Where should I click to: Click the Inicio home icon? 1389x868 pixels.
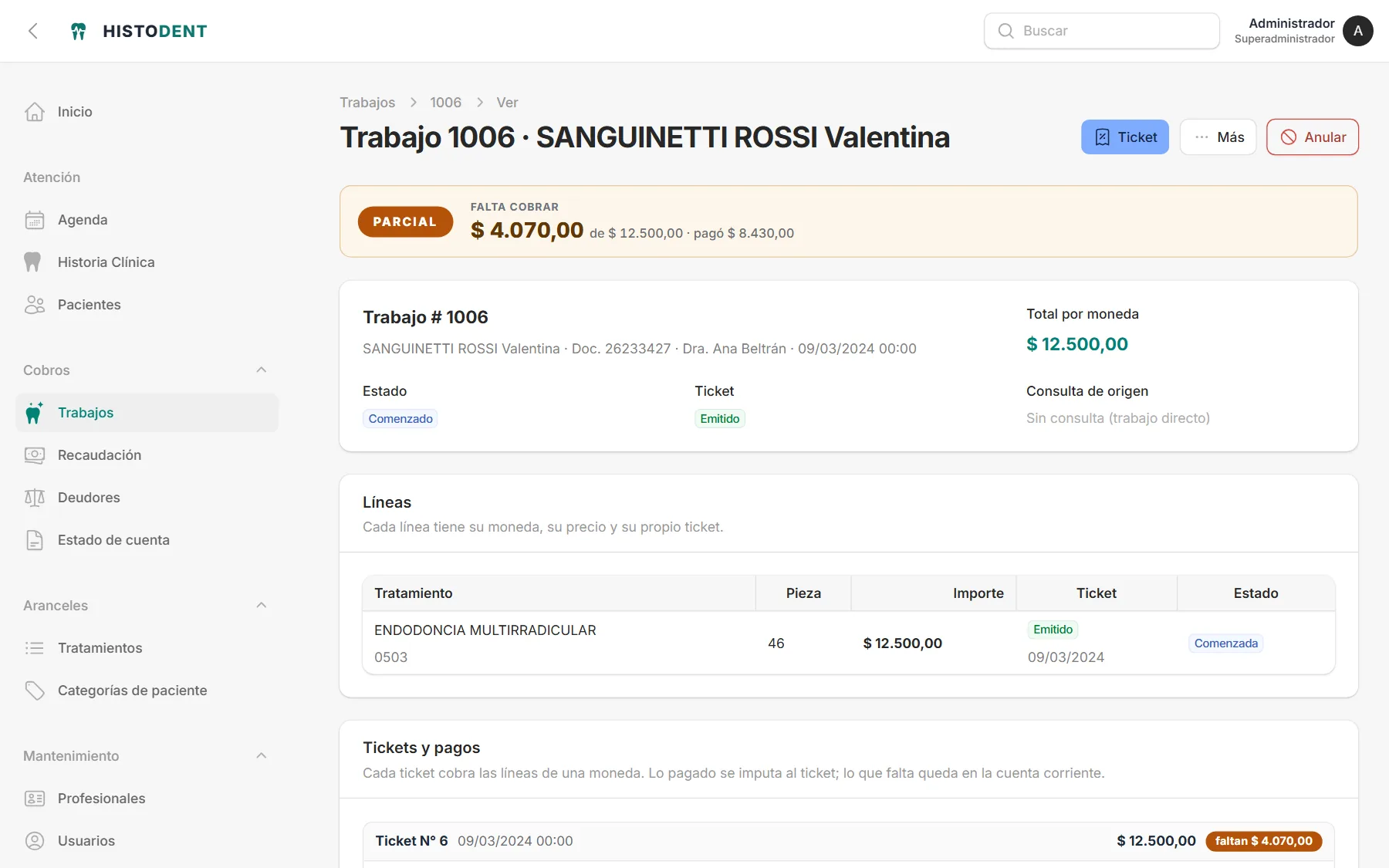(35, 112)
